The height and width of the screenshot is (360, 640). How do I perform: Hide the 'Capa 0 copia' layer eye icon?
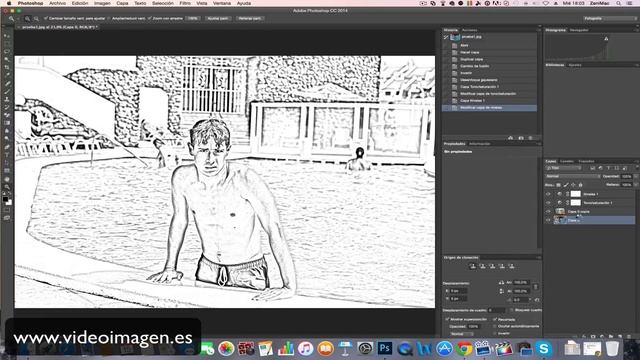tap(548, 211)
